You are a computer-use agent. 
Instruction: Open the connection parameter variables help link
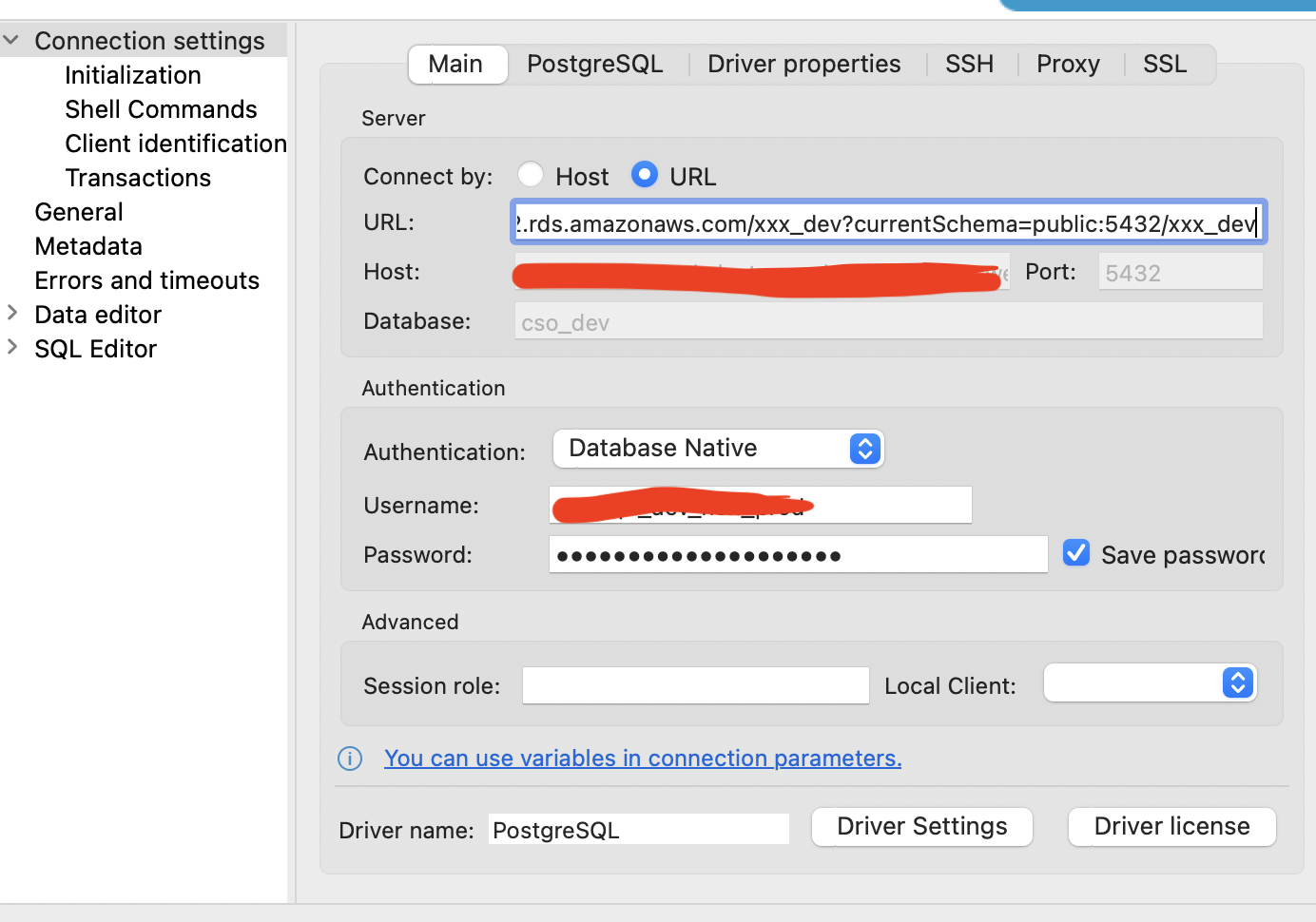[643, 758]
